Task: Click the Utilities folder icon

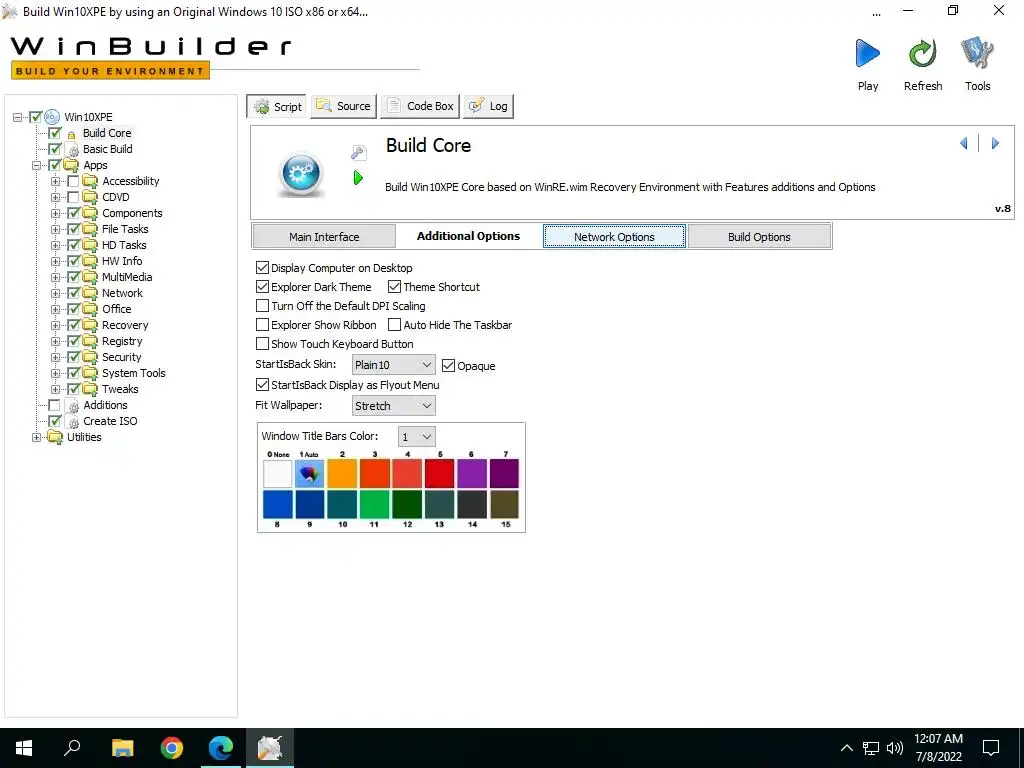Action: click(56, 437)
